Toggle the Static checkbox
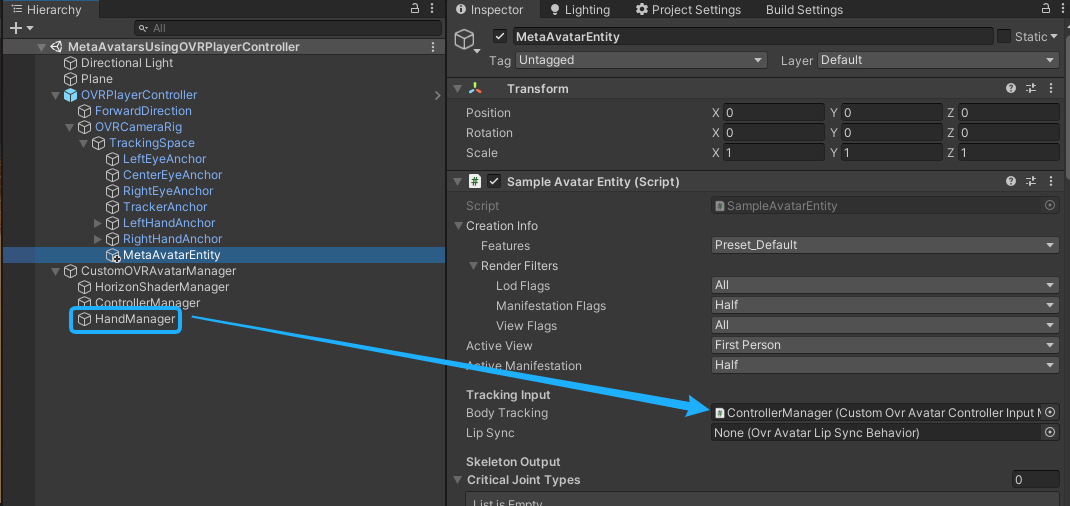This screenshot has width=1070, height=506. click(x=1004, y=36)
